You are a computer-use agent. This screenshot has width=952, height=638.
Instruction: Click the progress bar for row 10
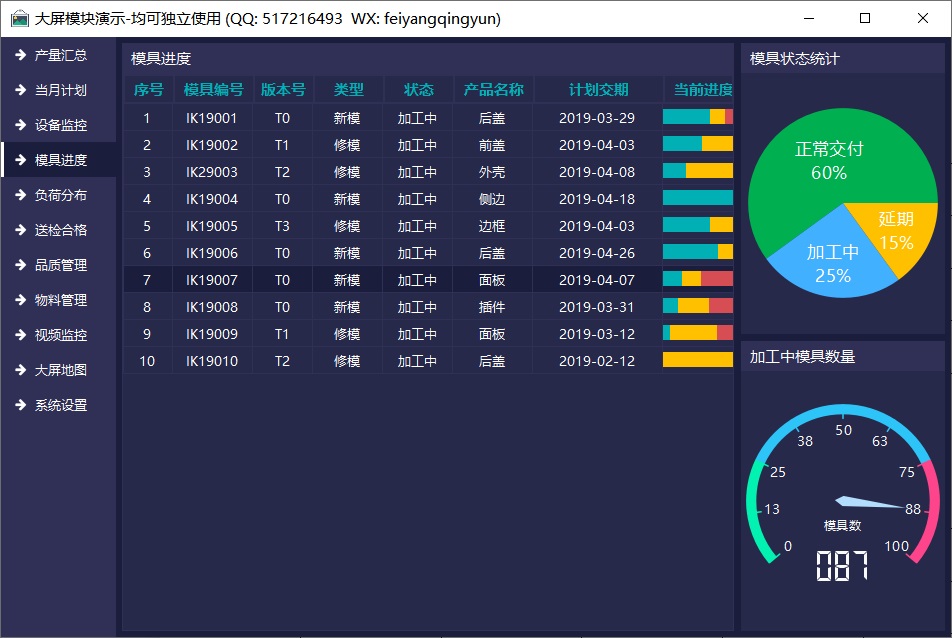click(x=697, y=361)
